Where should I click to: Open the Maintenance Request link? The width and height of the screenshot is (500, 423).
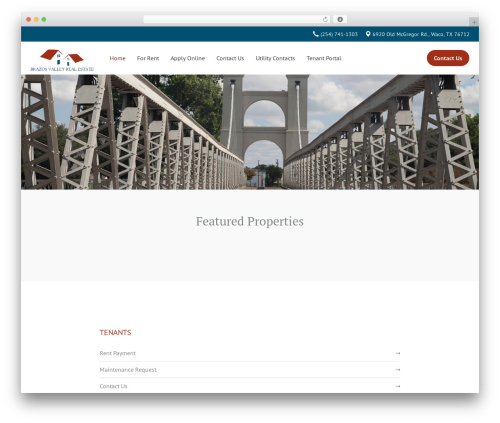tap(128, 370)
